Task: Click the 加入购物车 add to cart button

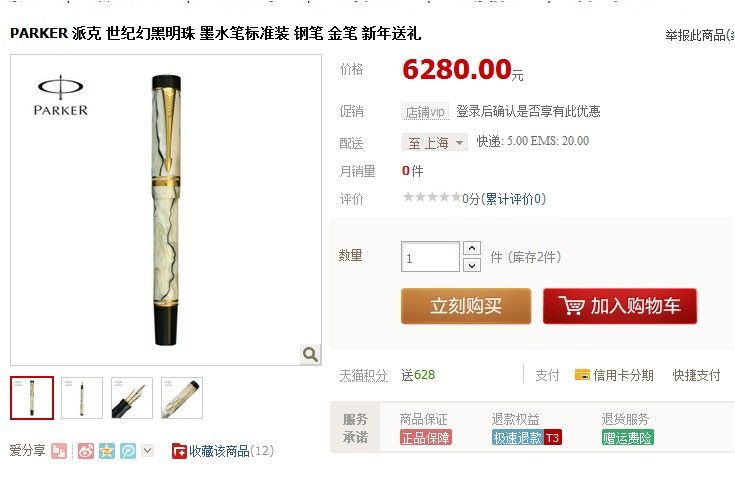Action: point(620,306)
